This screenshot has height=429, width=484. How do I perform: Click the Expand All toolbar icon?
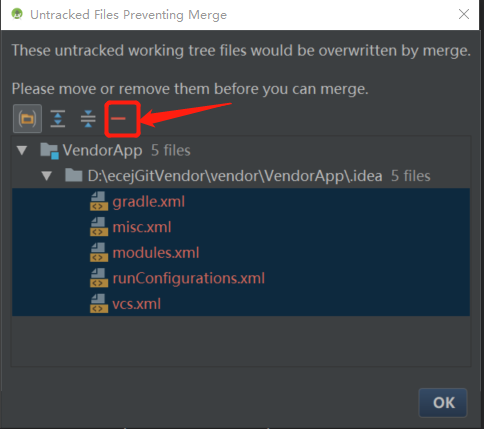[58, 118]
